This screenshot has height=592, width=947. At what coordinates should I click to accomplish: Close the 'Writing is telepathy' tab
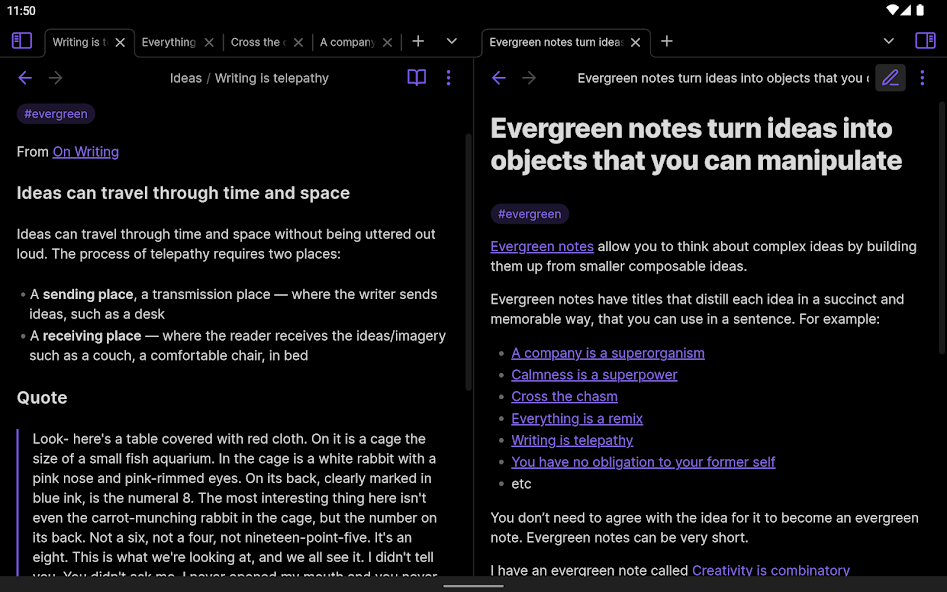tap(120, 42)
